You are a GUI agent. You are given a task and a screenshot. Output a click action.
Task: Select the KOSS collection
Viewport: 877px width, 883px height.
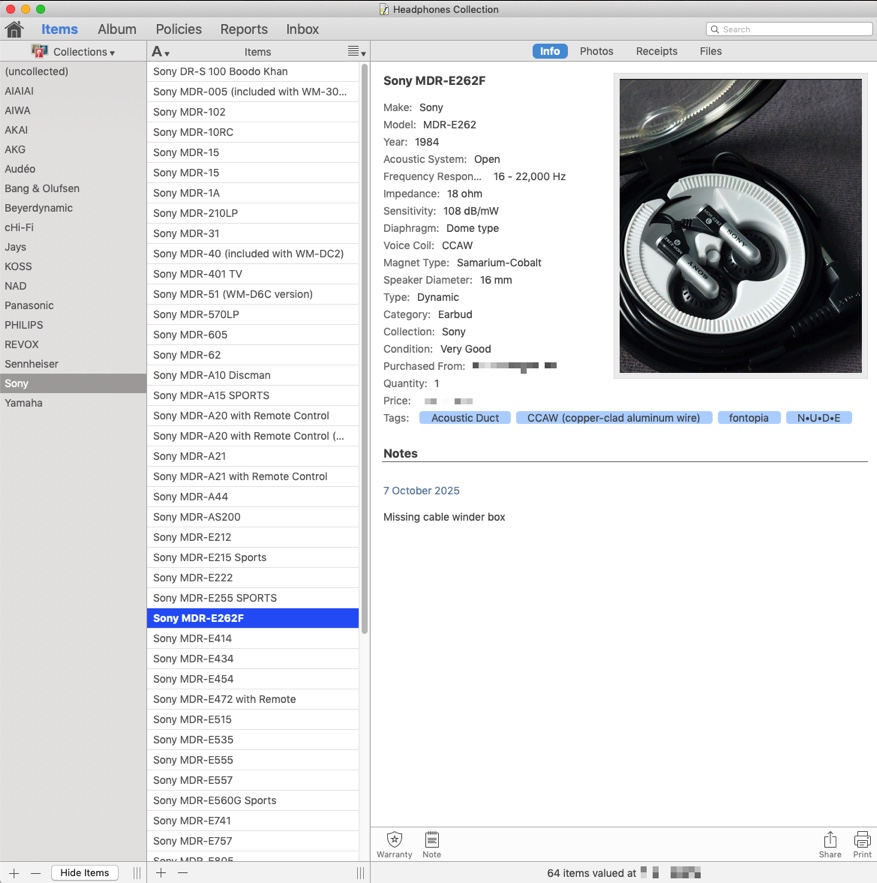(73, 266)
